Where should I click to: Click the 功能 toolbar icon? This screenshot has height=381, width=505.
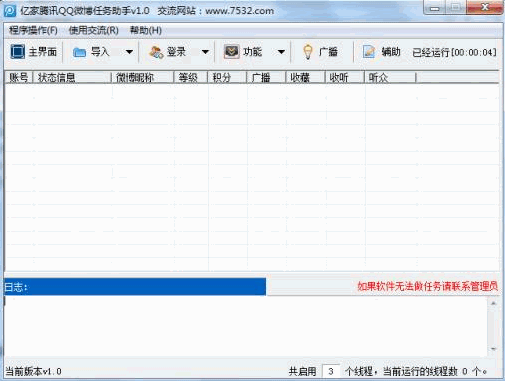tap(231, 52)
